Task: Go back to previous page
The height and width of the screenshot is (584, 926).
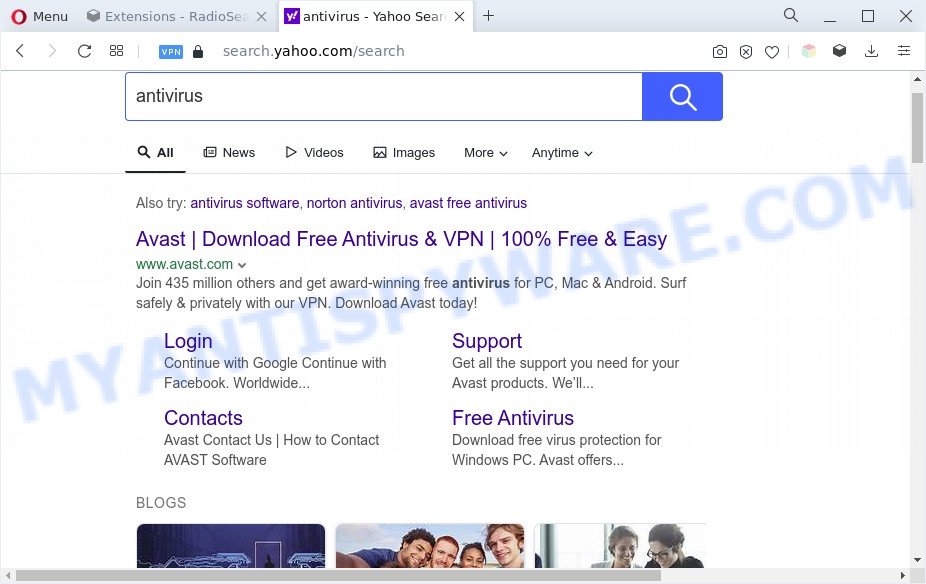Action: (20, 51)
